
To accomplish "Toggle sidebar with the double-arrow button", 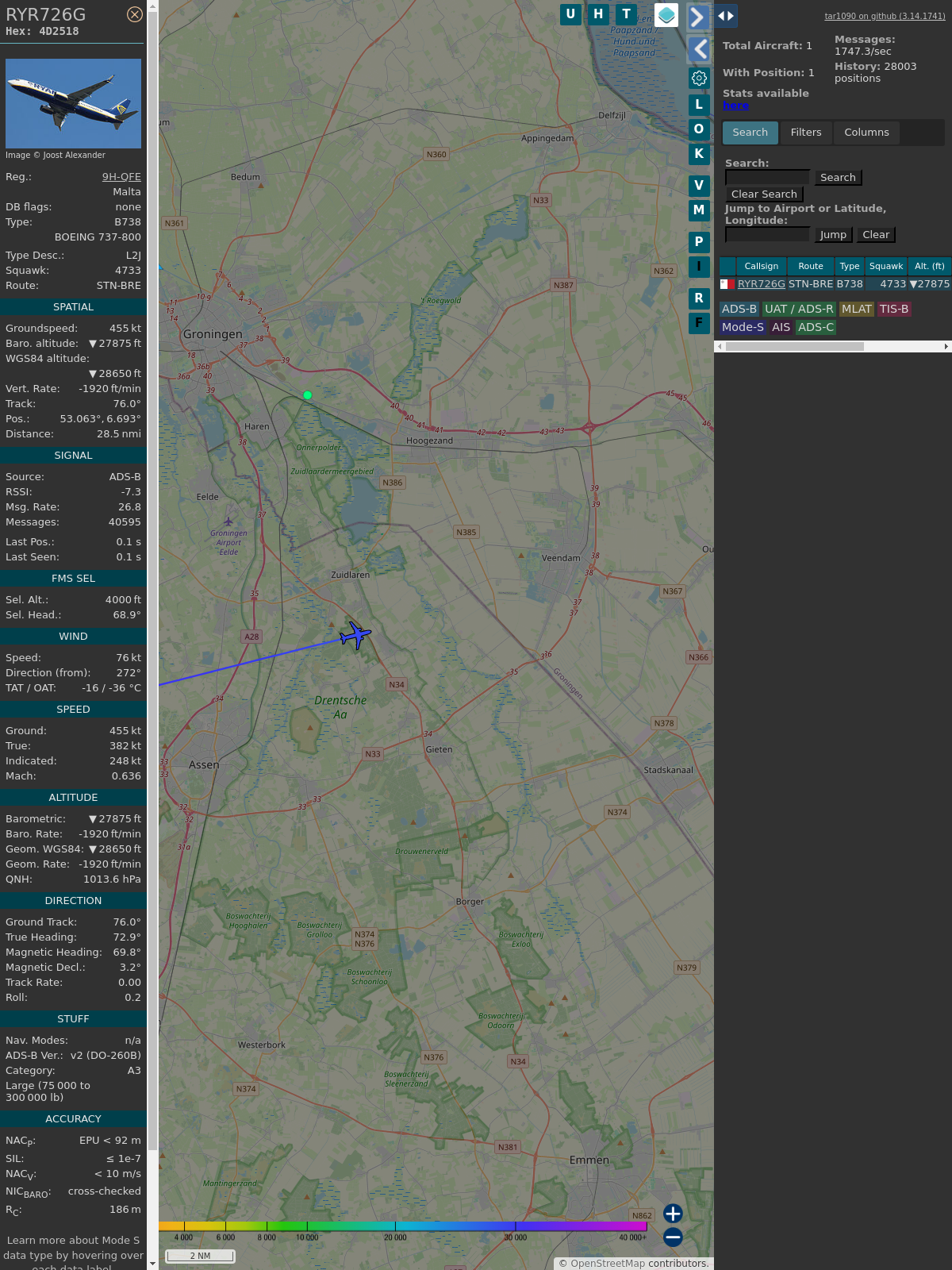I will (726, 16).
